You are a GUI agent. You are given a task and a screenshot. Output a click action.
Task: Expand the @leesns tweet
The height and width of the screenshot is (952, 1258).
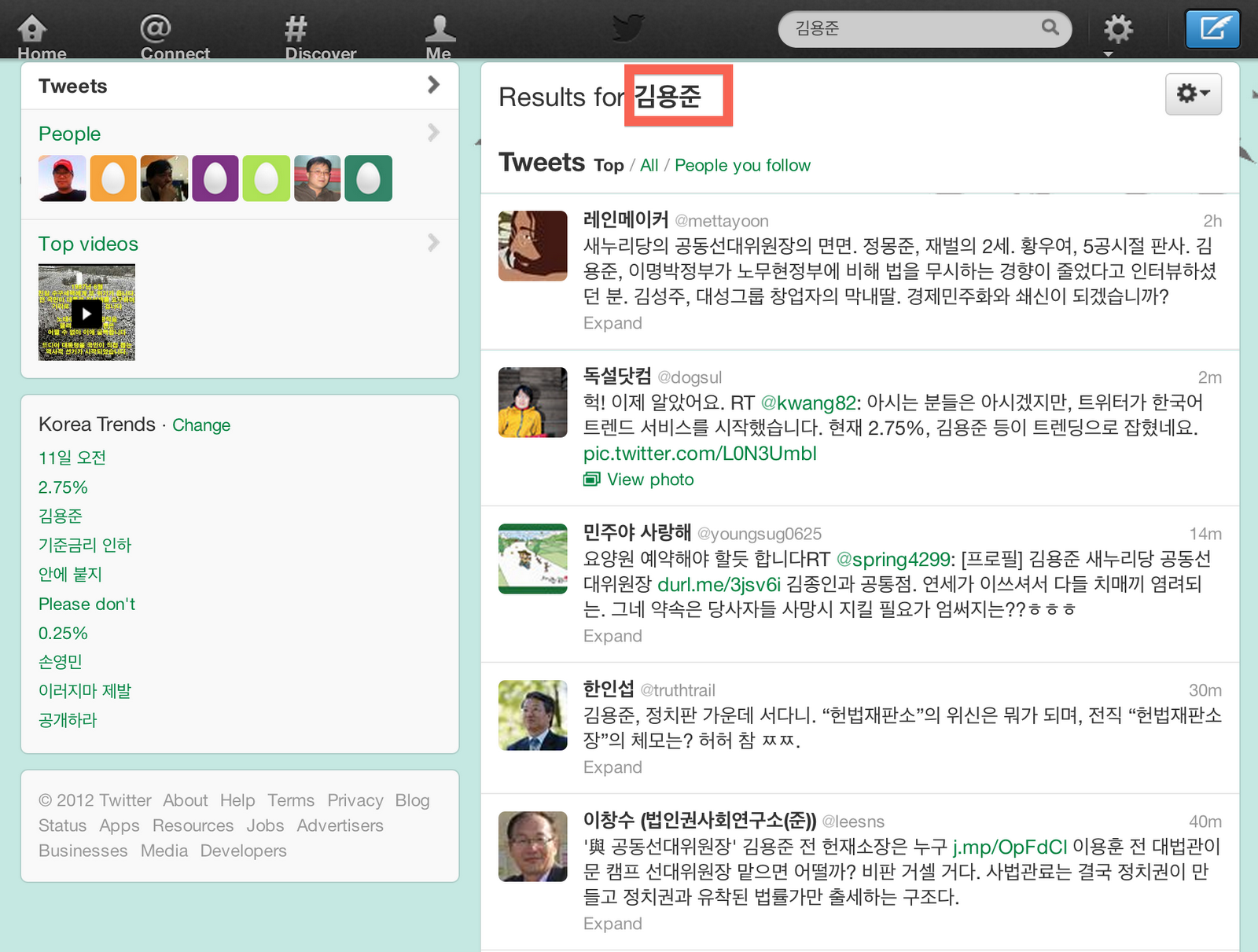pos(612,924)
